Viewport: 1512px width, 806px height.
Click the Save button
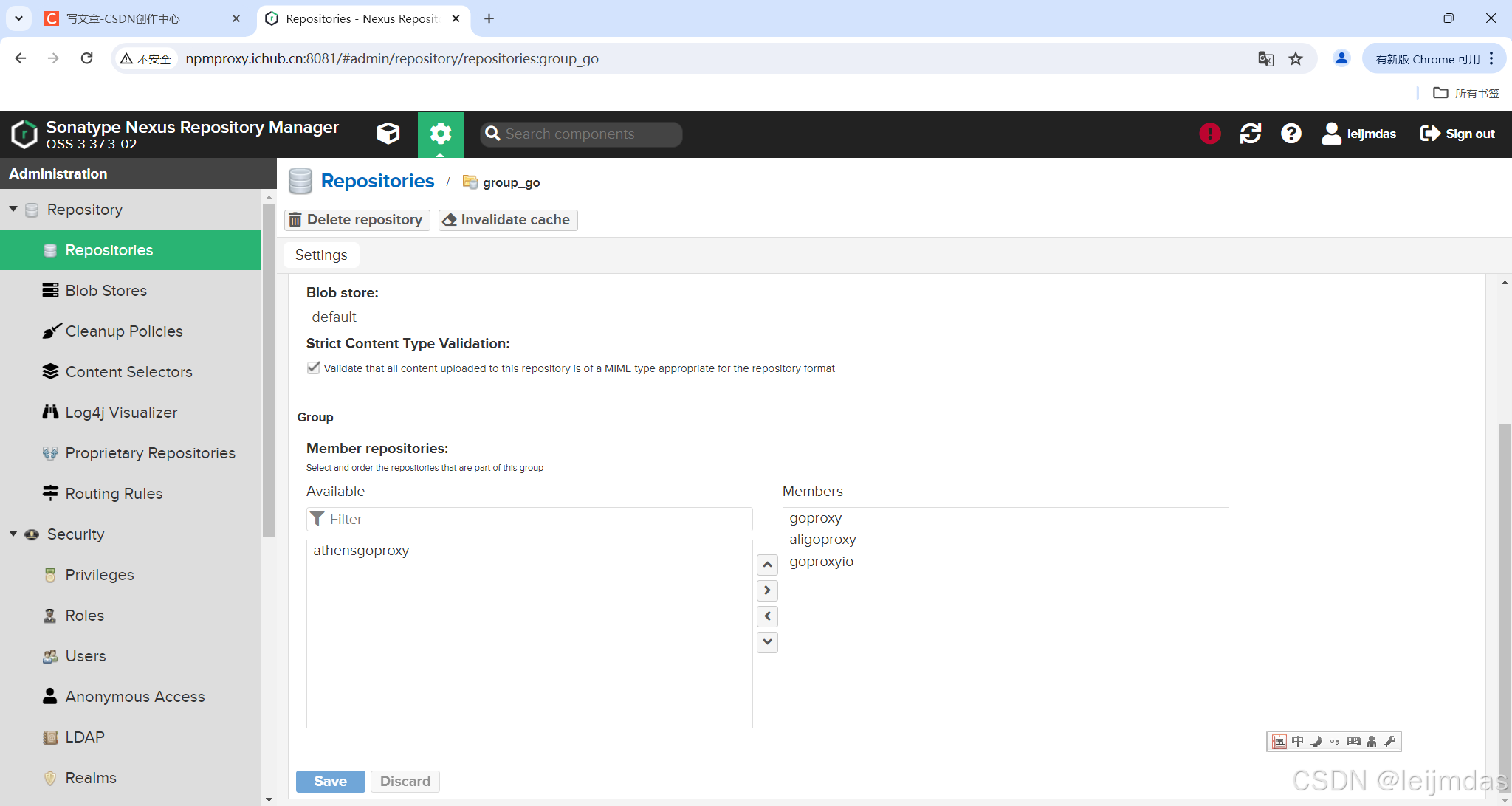pos(330,781)
